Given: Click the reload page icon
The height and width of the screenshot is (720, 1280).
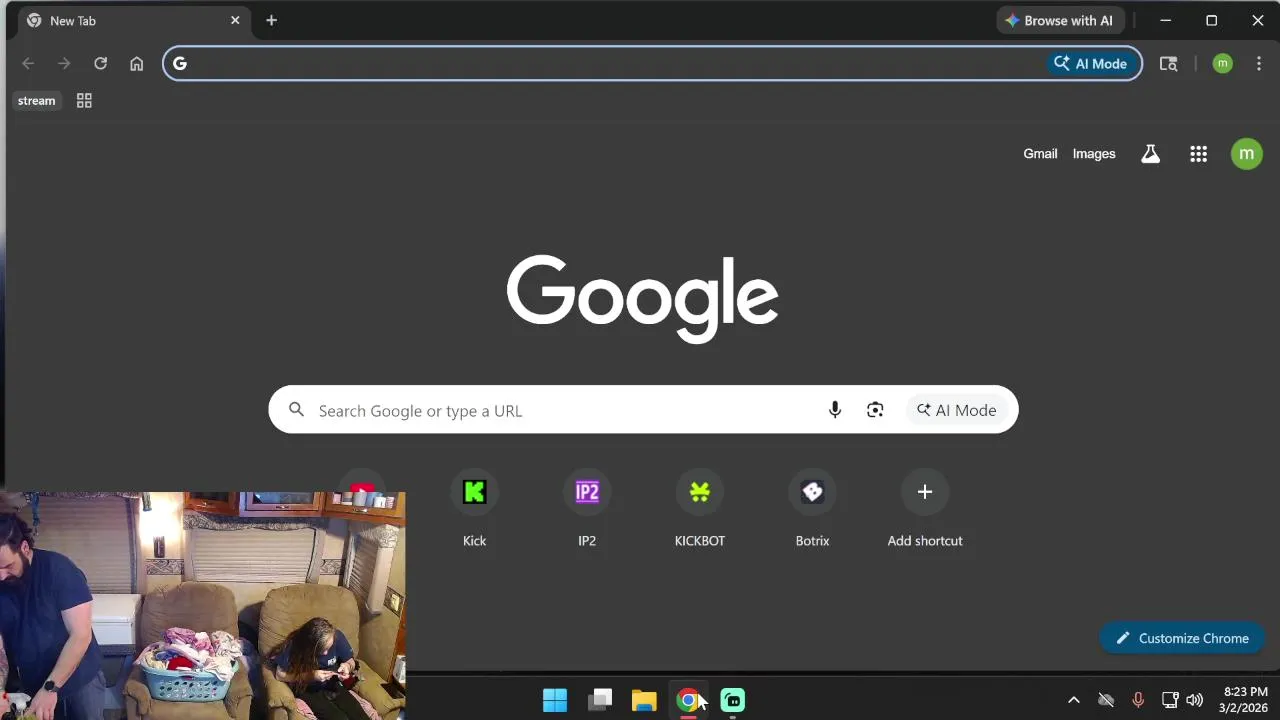Looking at the screenshot, I should 100,64.
